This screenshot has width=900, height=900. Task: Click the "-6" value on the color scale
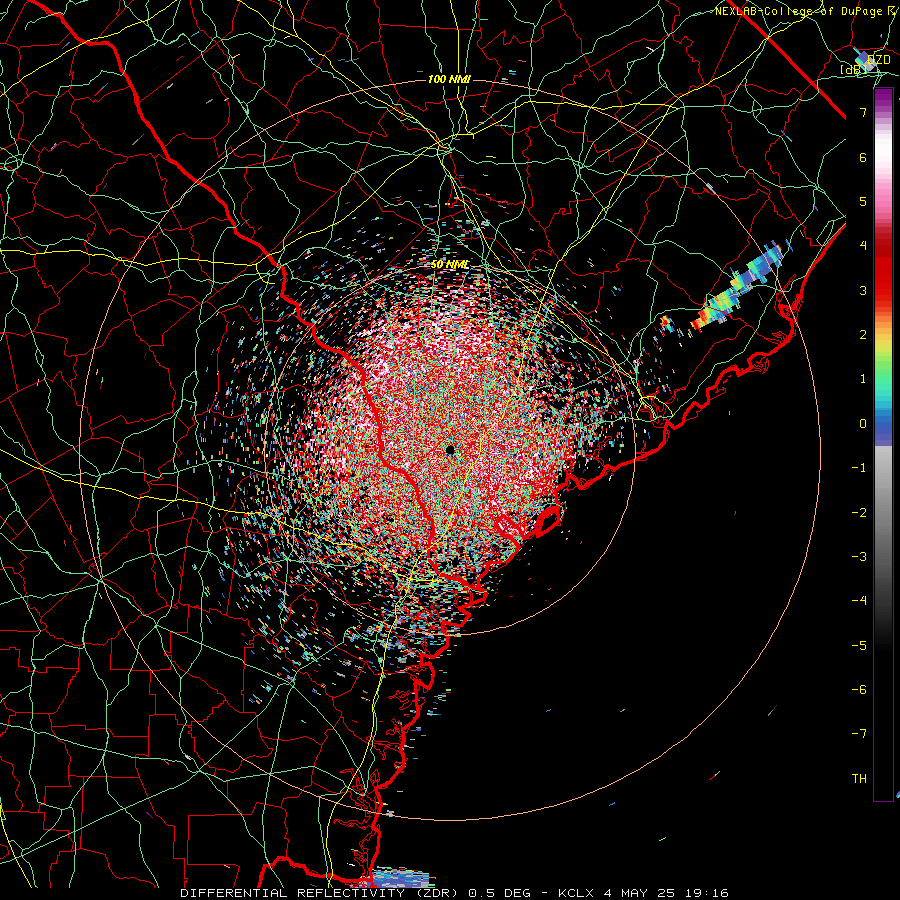859,690
